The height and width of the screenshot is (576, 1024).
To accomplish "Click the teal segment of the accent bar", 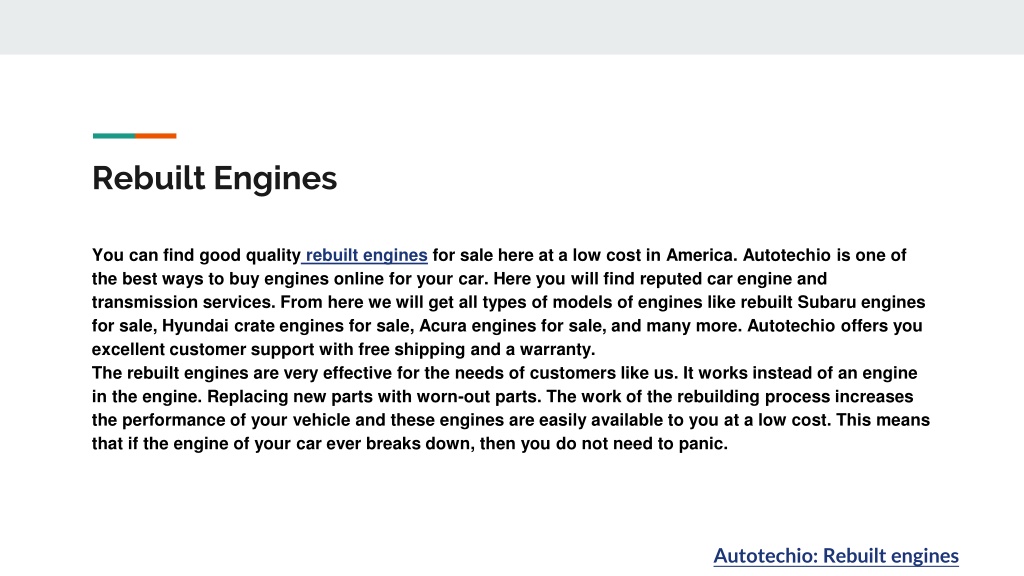I will [x=114, y=136].
